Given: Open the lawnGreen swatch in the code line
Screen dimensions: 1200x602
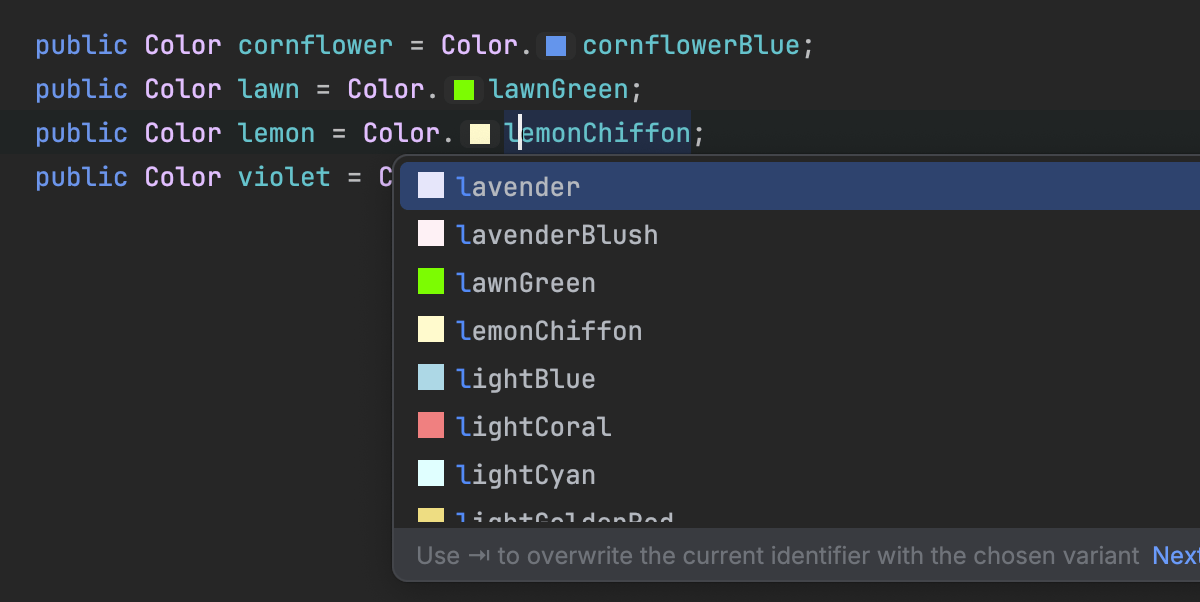Looking at the screenshot, I should [463, 90].
